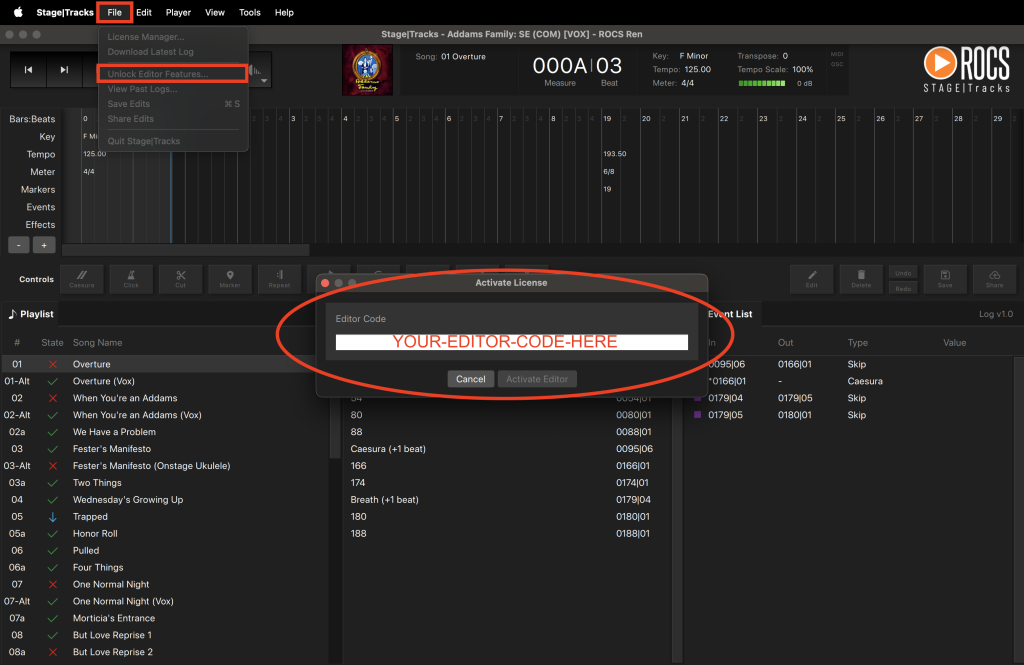
Task: Click the Edit pencil button
Action: pyautogui.click(x=812, y=279)
